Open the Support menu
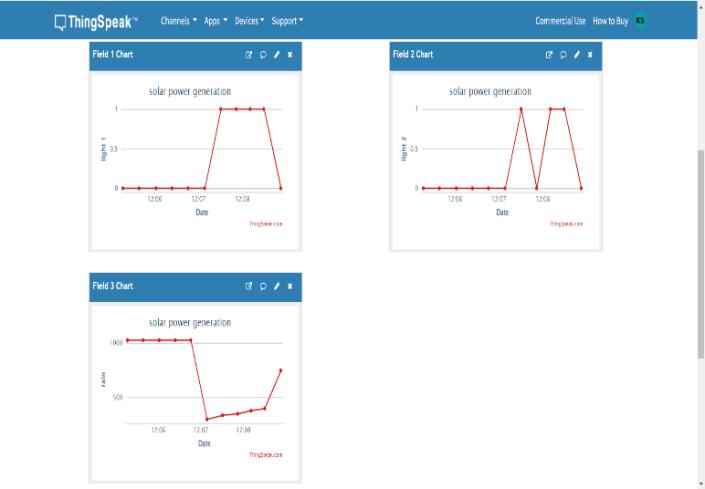Image resolution: width=705 pixels, height=489 pixels. coord(287,21)
